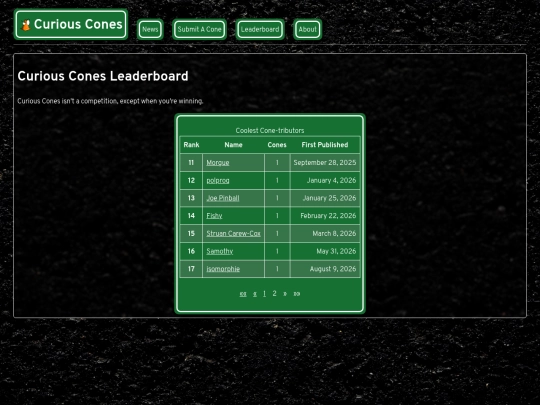View Joe Pinball's contributor page
The width and height of the screenshot is (540, 405).
pyautogui.click(x=223, y=198)
